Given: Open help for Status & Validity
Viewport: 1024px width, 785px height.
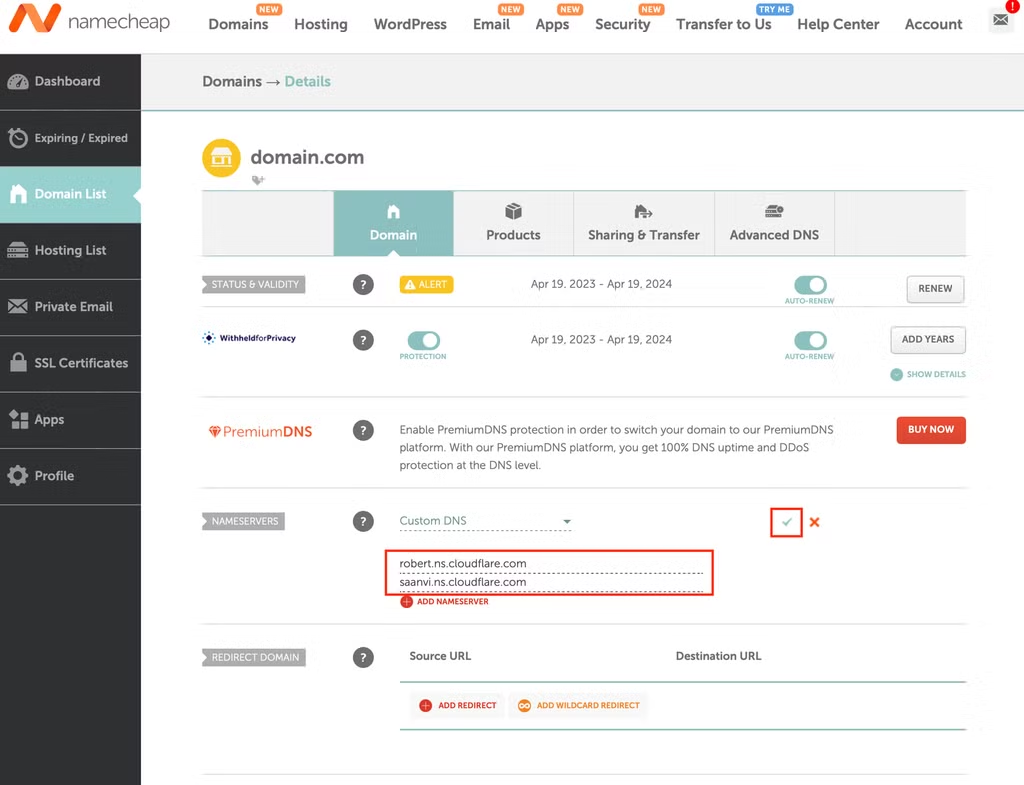Looking at the screenshot, I should point(363,285).
